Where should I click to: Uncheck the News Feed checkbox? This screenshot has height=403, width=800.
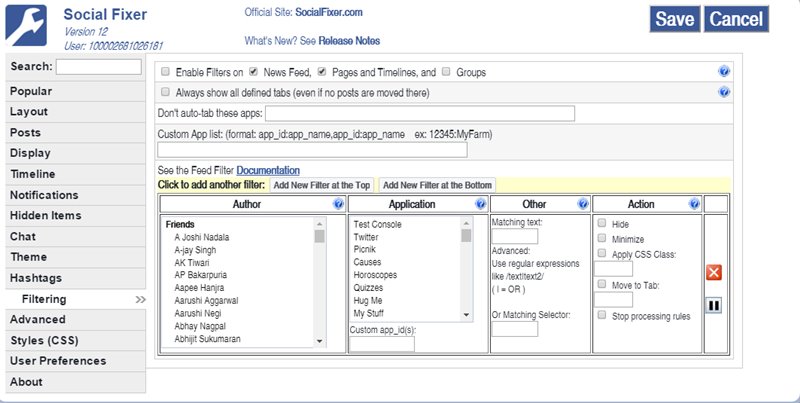(x=253, y=71)
